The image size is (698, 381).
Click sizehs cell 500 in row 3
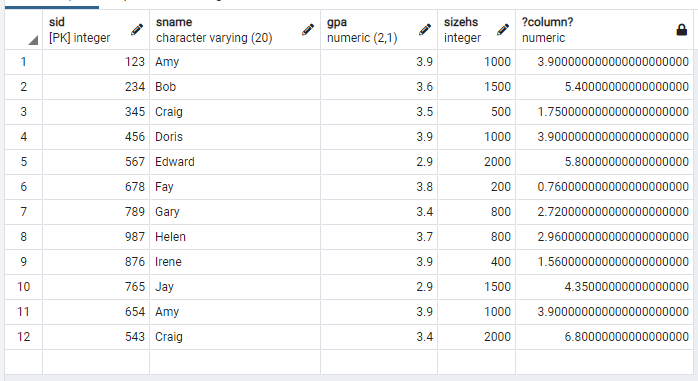pos(477,112)
